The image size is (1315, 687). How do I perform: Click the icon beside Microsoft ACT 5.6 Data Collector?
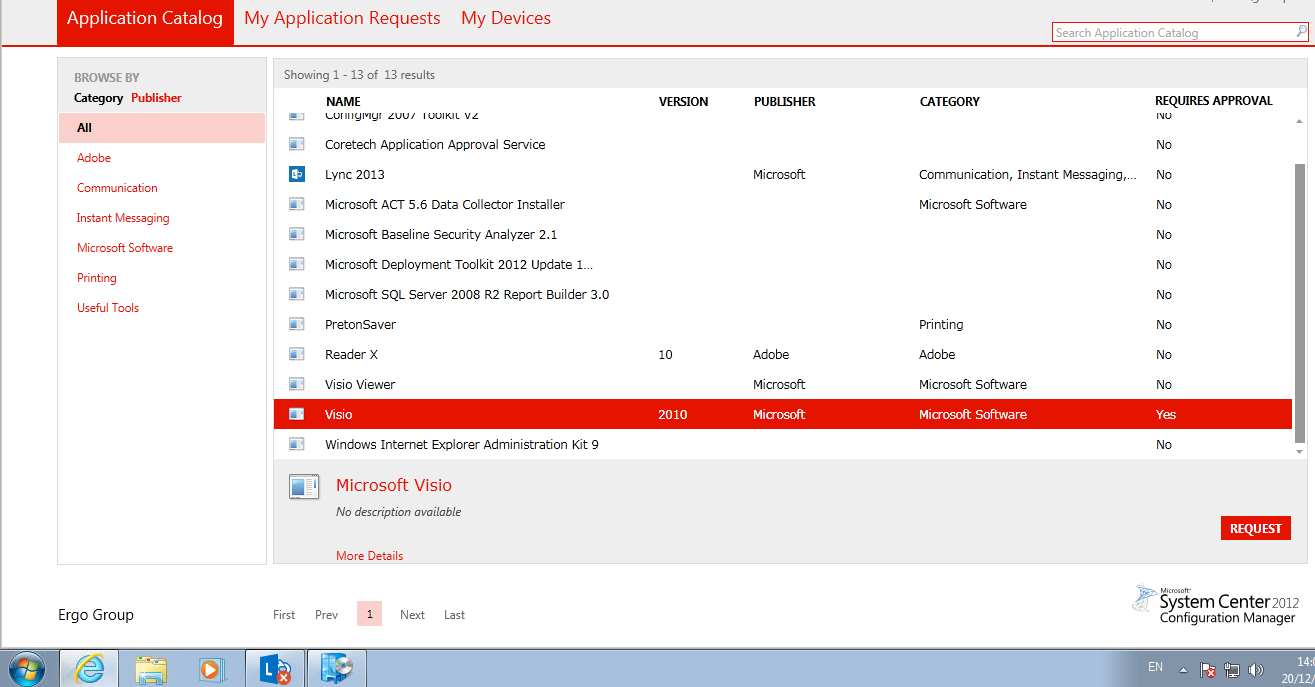pos(297,204)
